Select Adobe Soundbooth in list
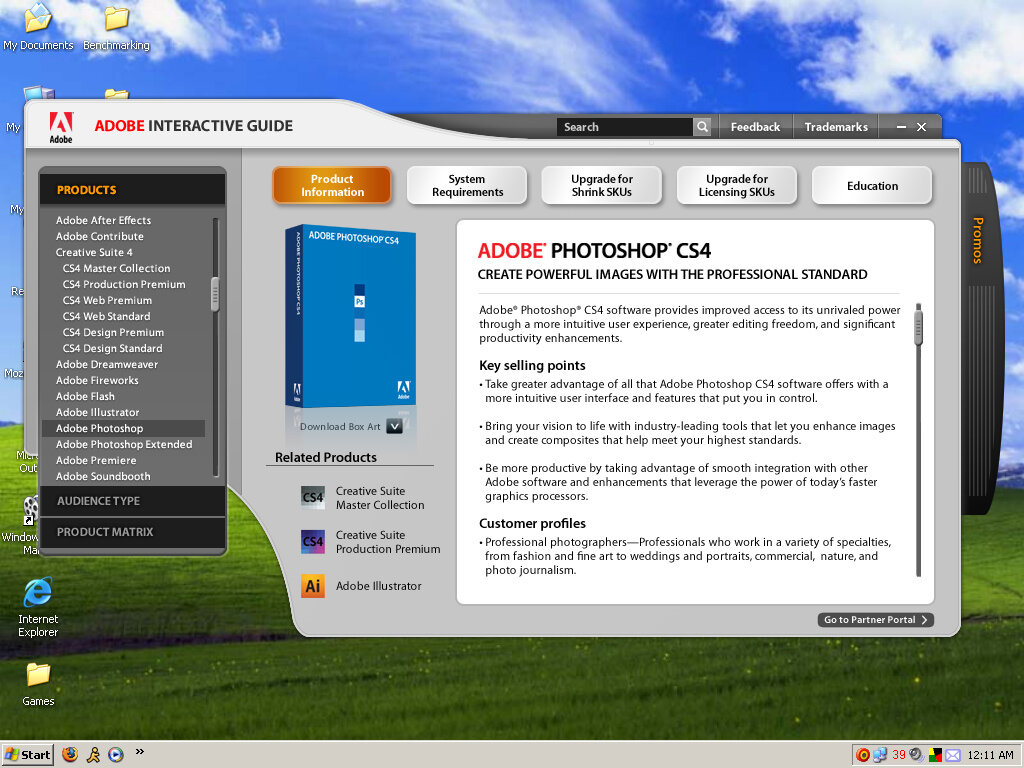The height and width of the screenshot is (768, 1024). pos(103,476)
